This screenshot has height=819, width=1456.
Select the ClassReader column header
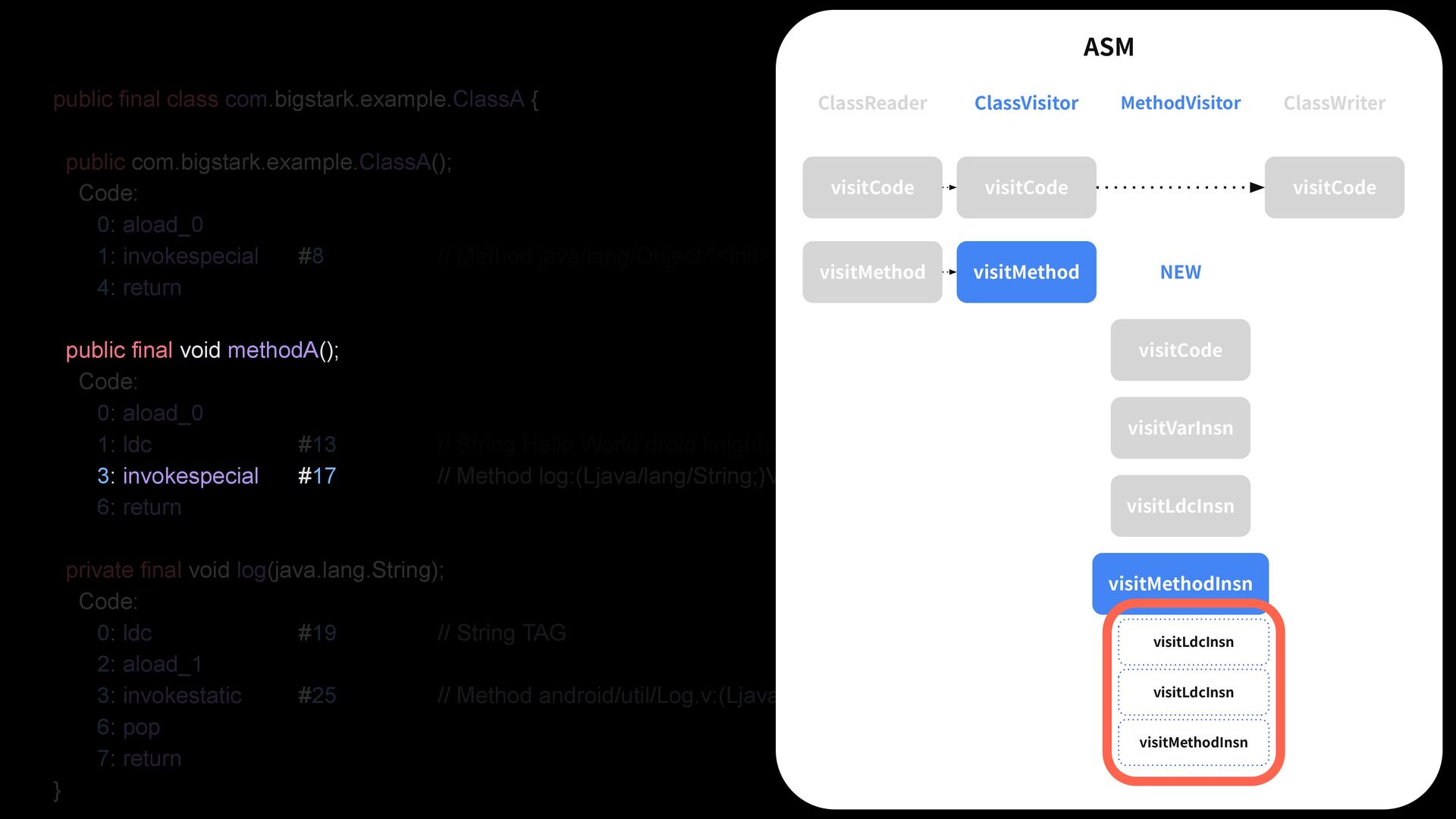[872, 103]
